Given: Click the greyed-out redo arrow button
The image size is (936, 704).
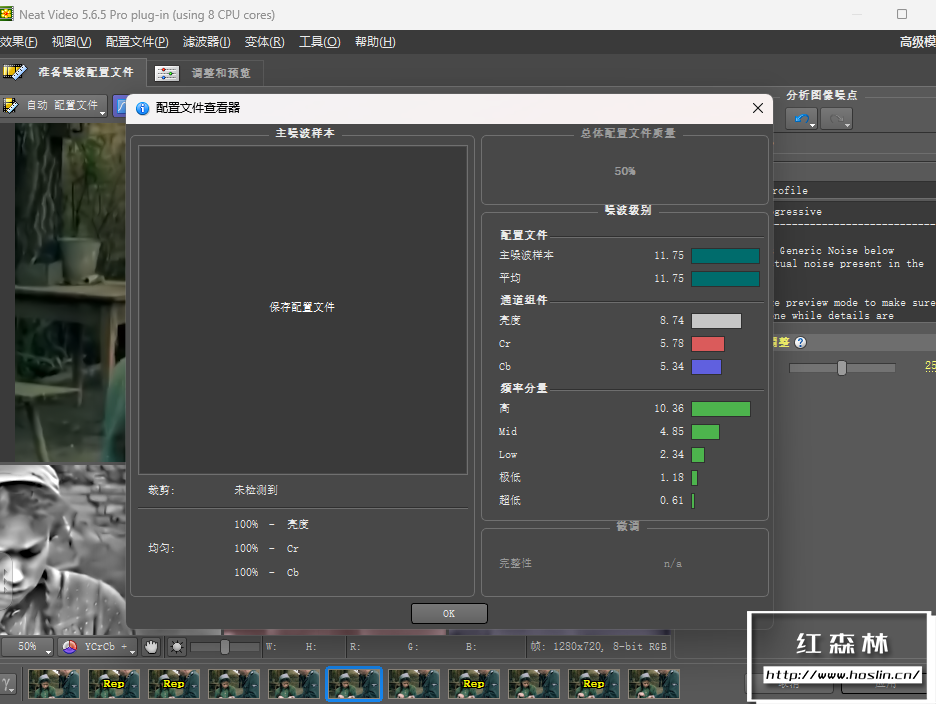Looking at the screenshot, I should 836,119.
